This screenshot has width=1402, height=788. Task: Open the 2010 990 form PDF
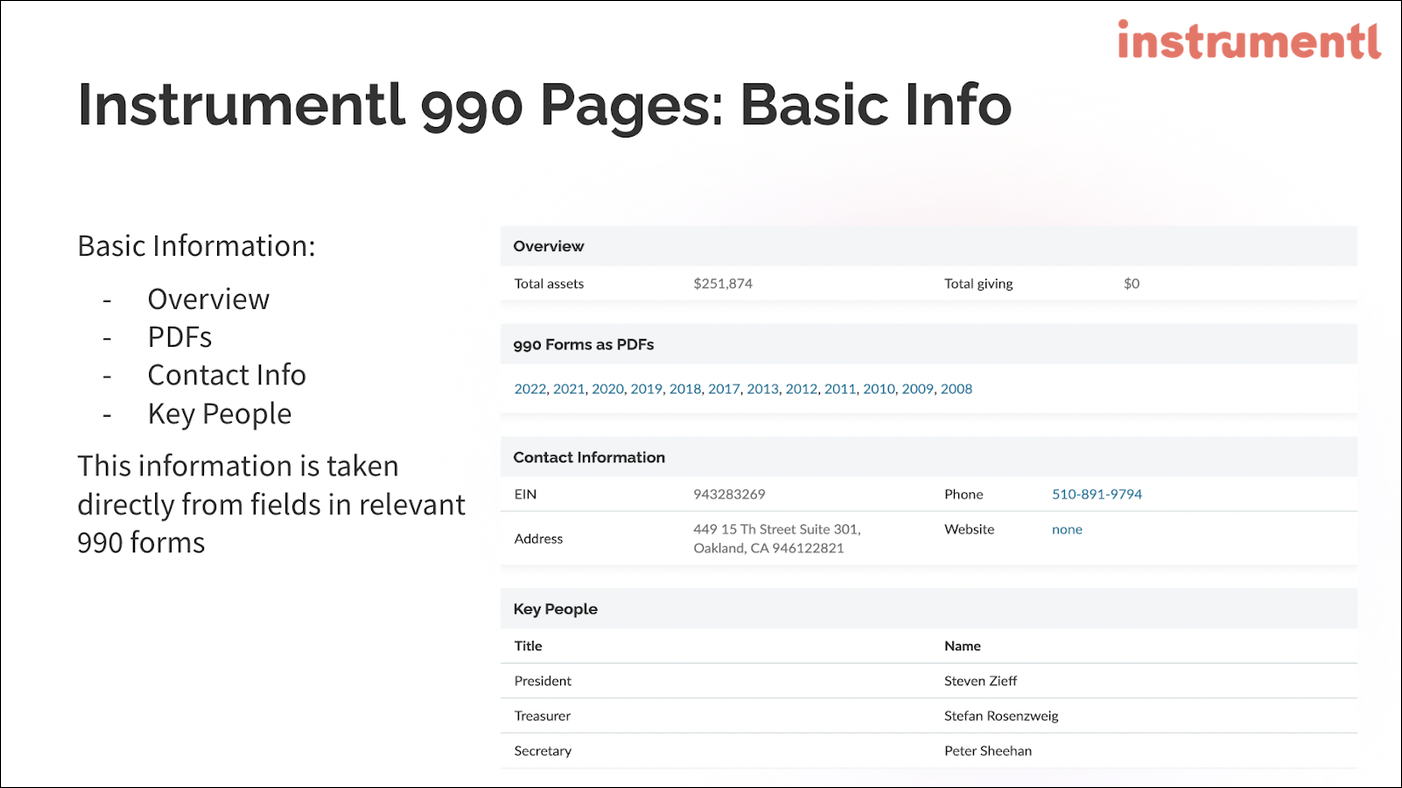(x=878, y=389)
